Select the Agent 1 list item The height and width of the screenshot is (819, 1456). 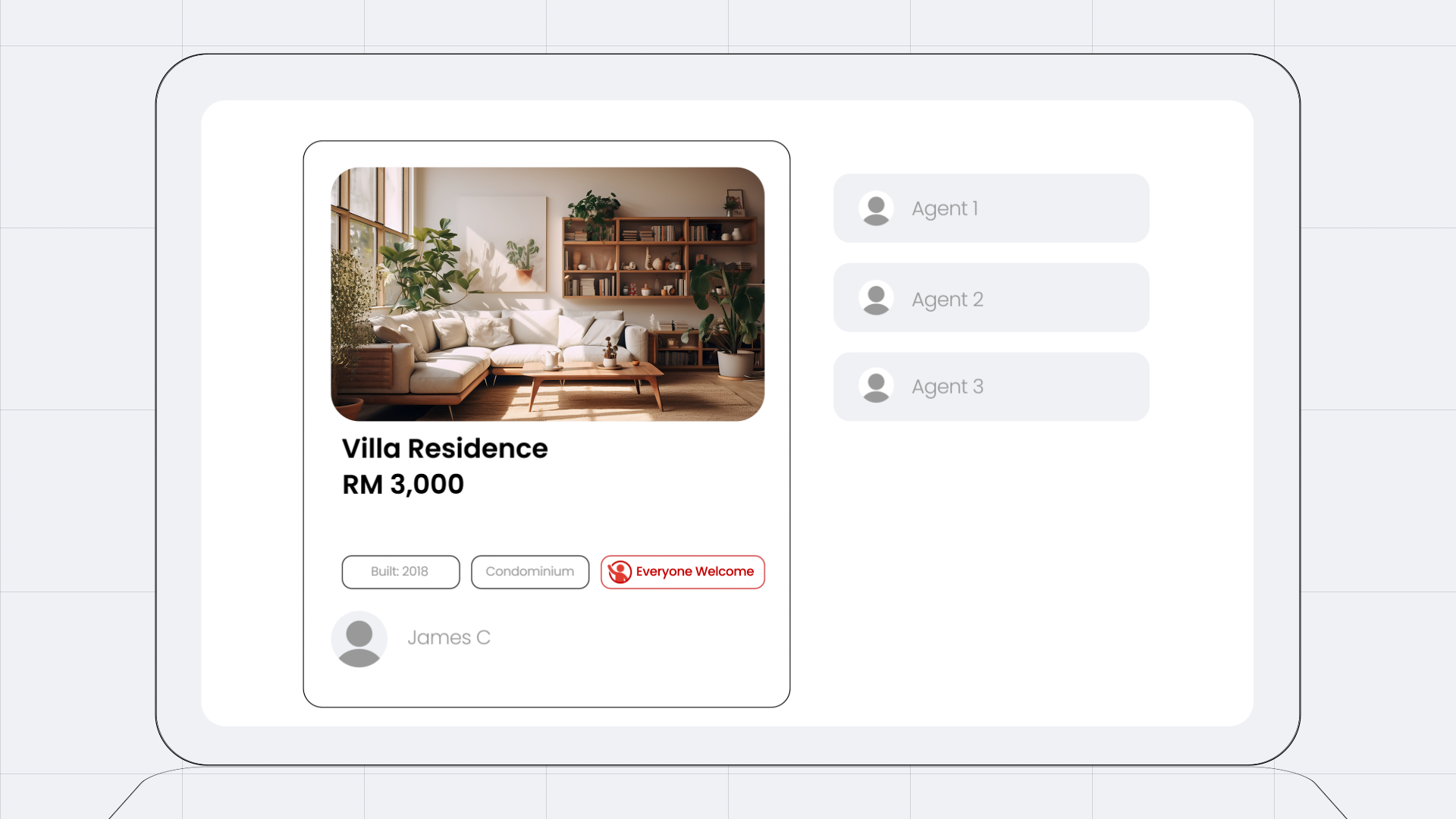point(991,209)
